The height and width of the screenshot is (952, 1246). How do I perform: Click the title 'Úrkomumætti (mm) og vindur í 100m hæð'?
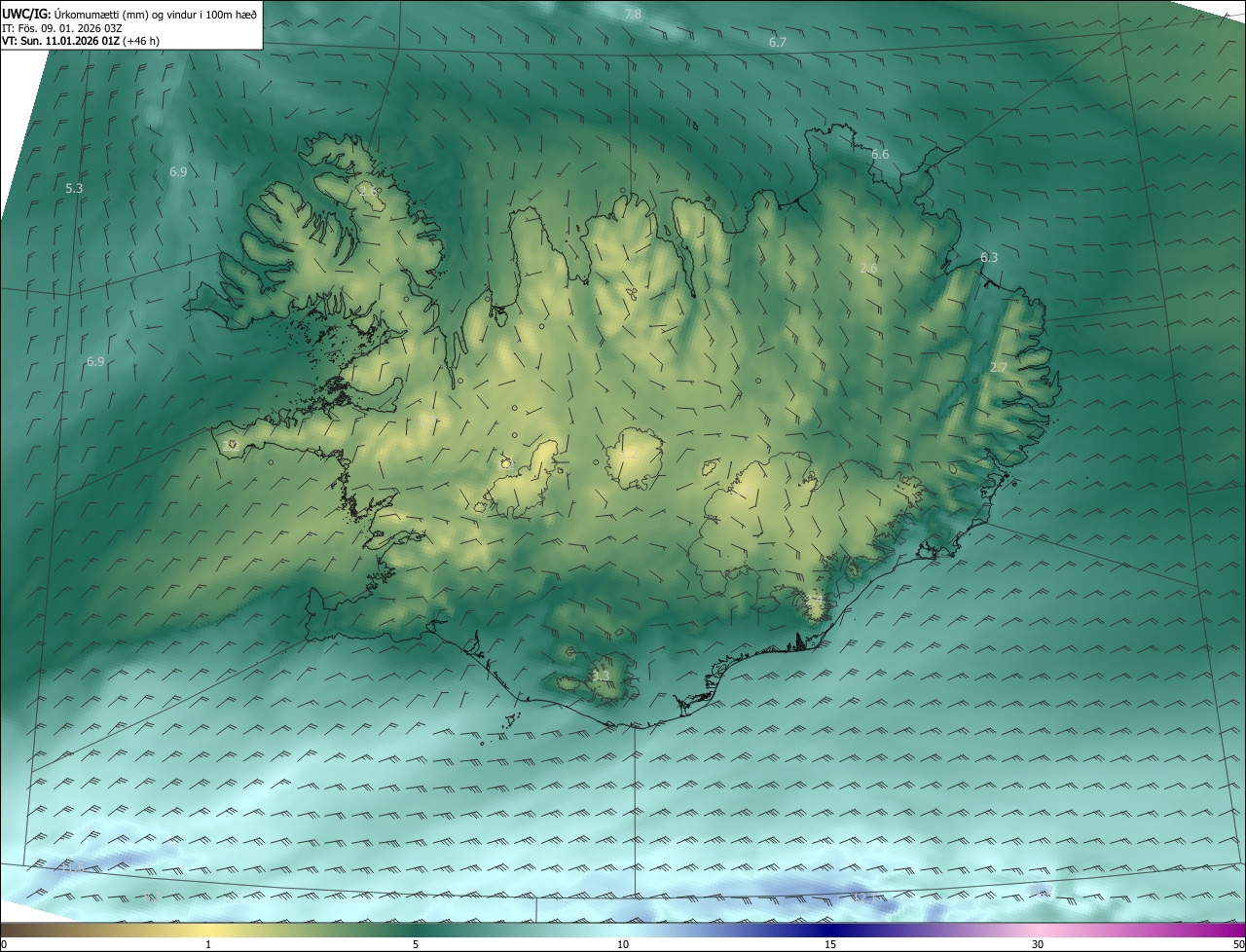tap(155, 14)
